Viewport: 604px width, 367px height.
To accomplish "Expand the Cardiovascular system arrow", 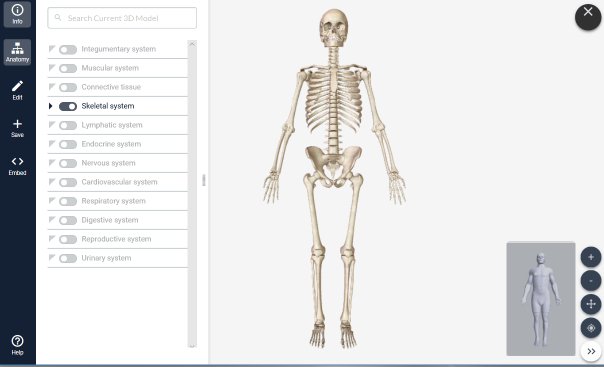I will 52,181.
